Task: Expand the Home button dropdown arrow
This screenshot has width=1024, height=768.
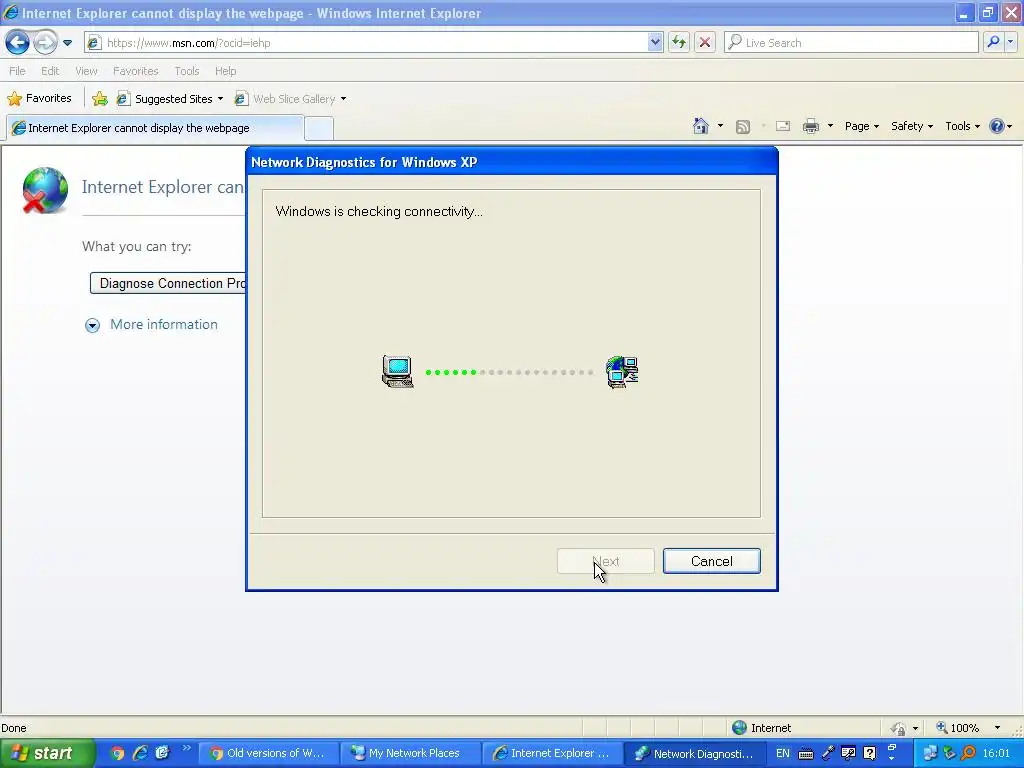Action: (x=720, y=126)
